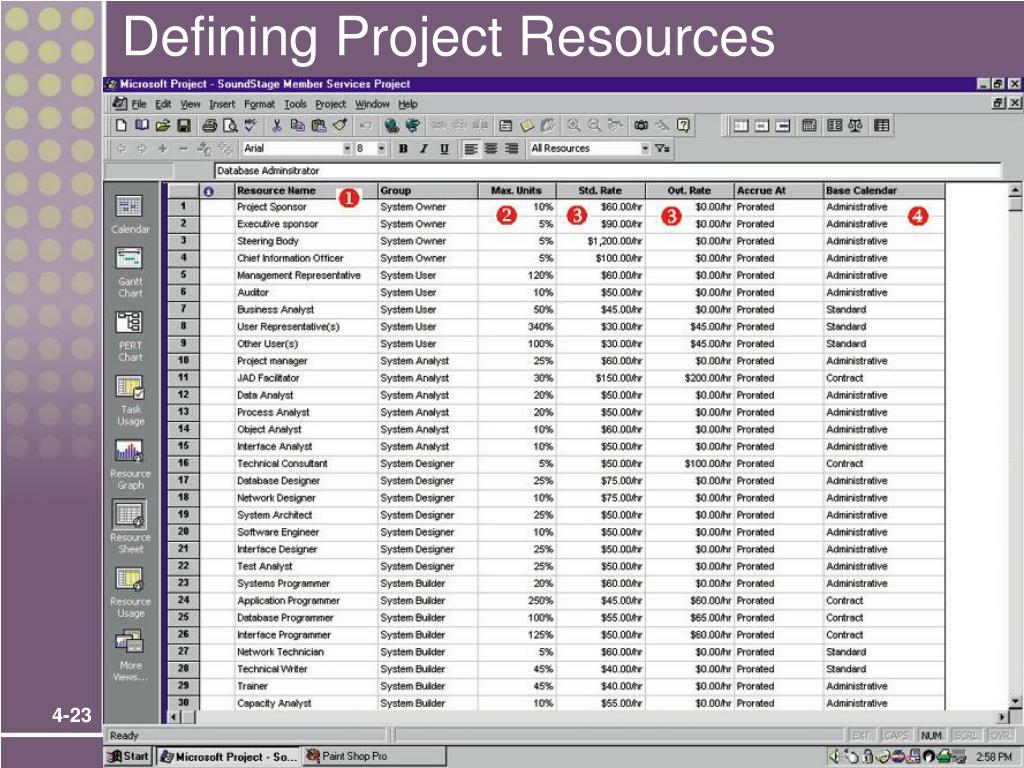Click the table grid icon at the right toolbar end
The width and height of the screenshot is (1024, 768).
(x=882, y=125)
